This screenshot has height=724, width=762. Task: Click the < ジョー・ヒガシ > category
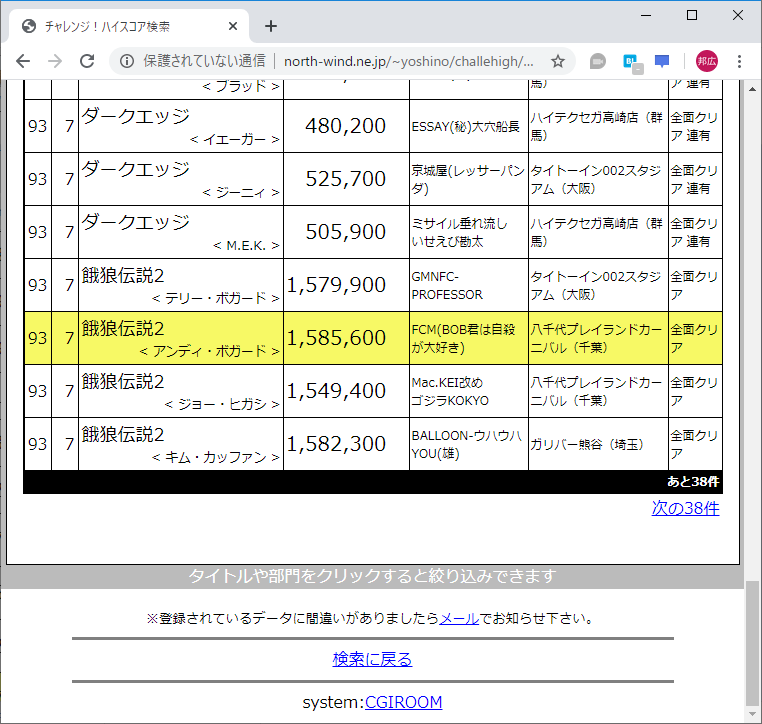coord(222,404)
